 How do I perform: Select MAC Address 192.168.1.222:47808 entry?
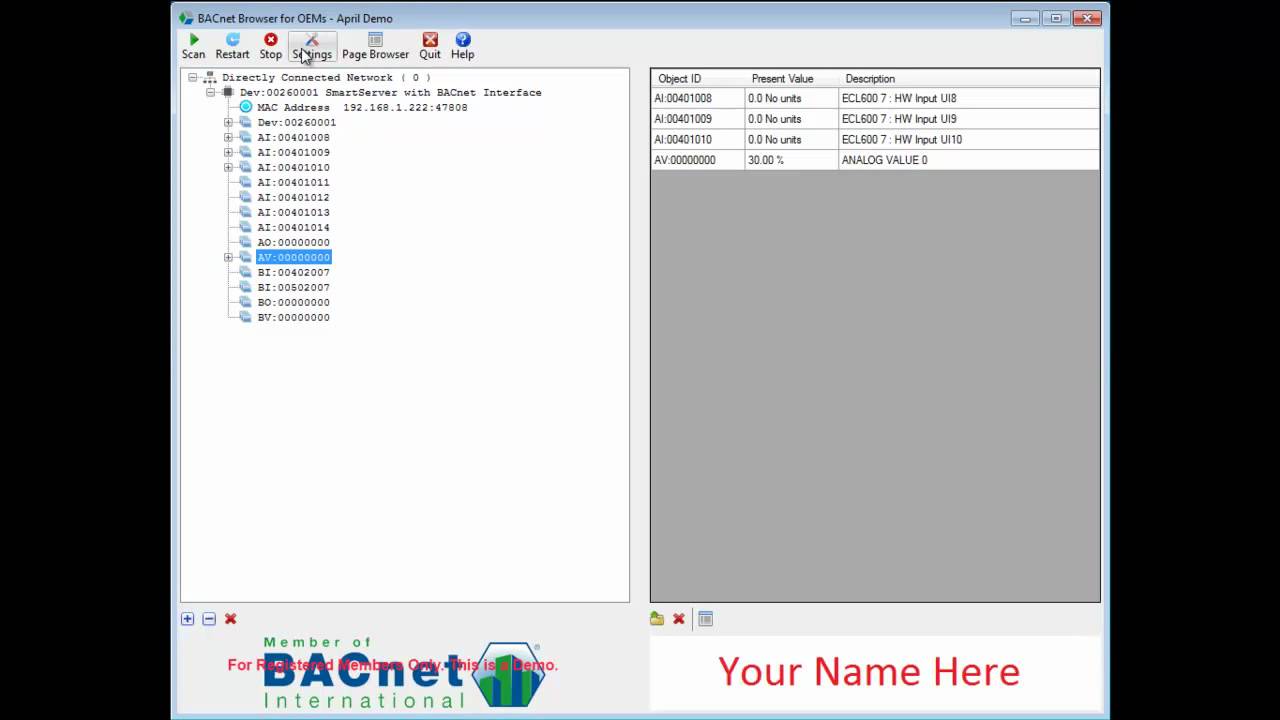(x=362, y=107)
